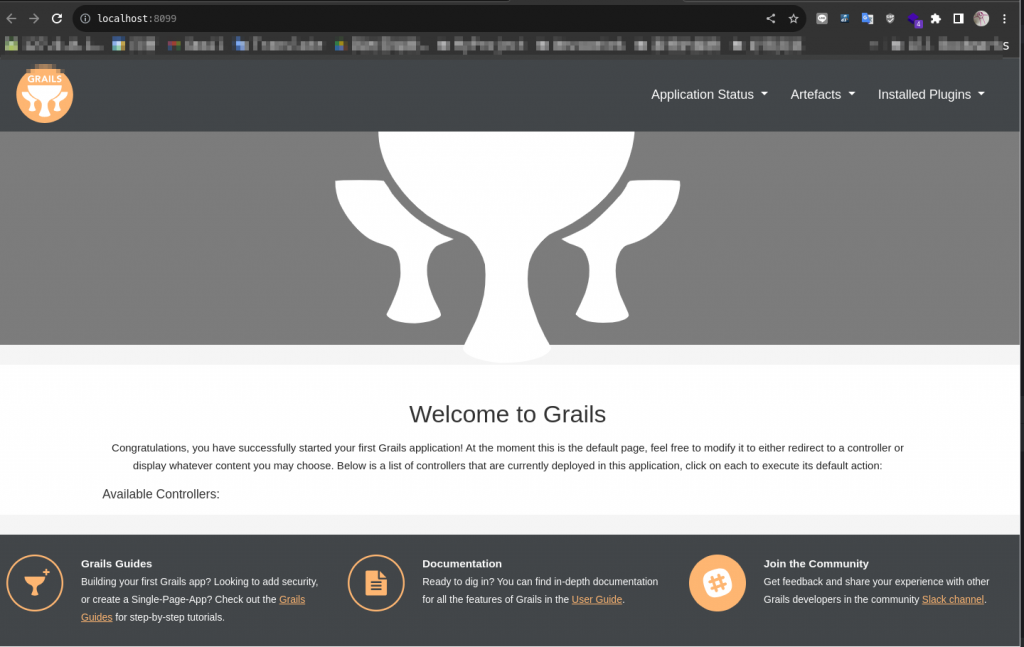Image resolution: width=1024 pixels, height=647 pixels.
Task: Open the User Guide link
Action: tap(597, 599)
